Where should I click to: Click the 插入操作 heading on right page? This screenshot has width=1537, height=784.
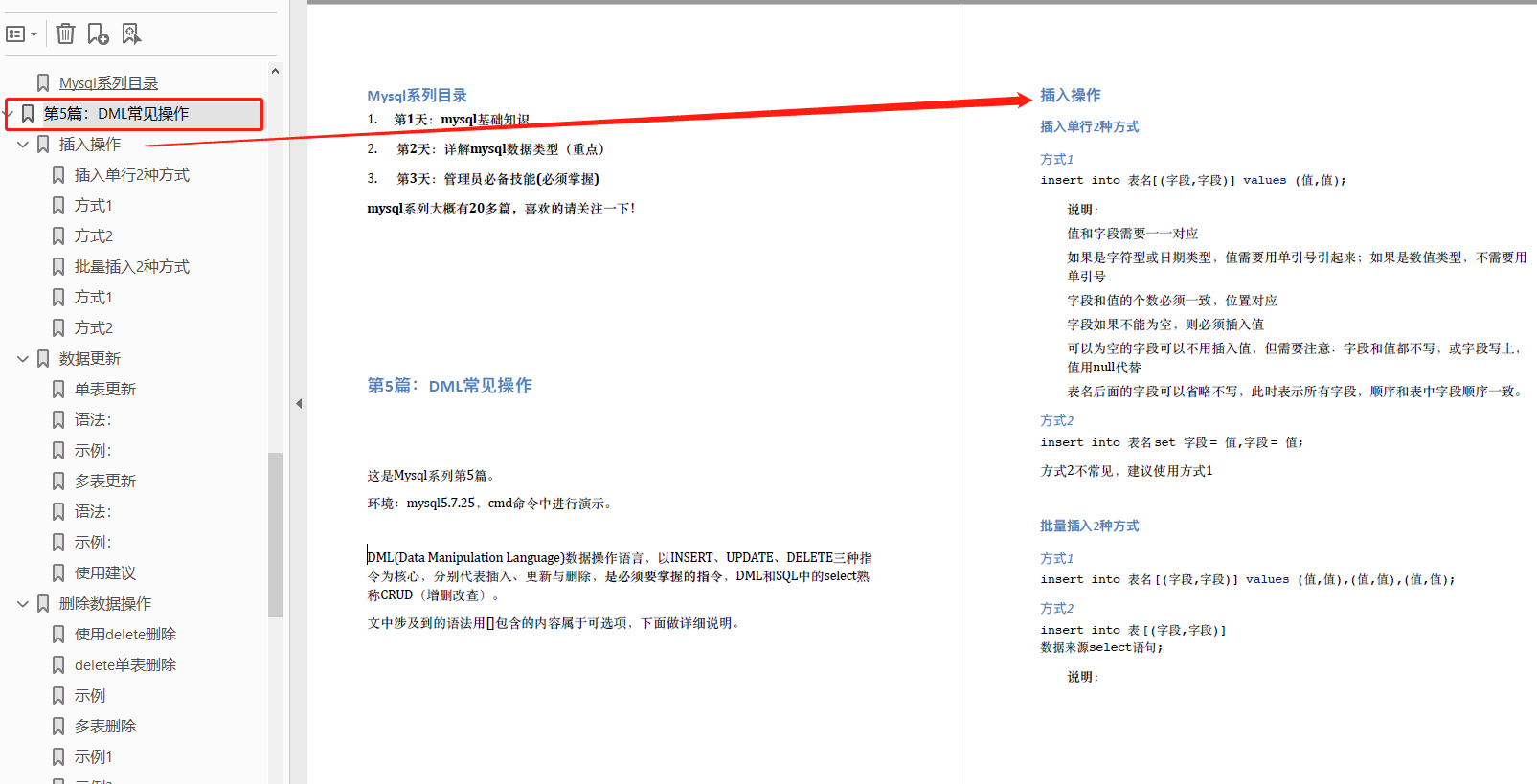click(x=1071, y=96)
